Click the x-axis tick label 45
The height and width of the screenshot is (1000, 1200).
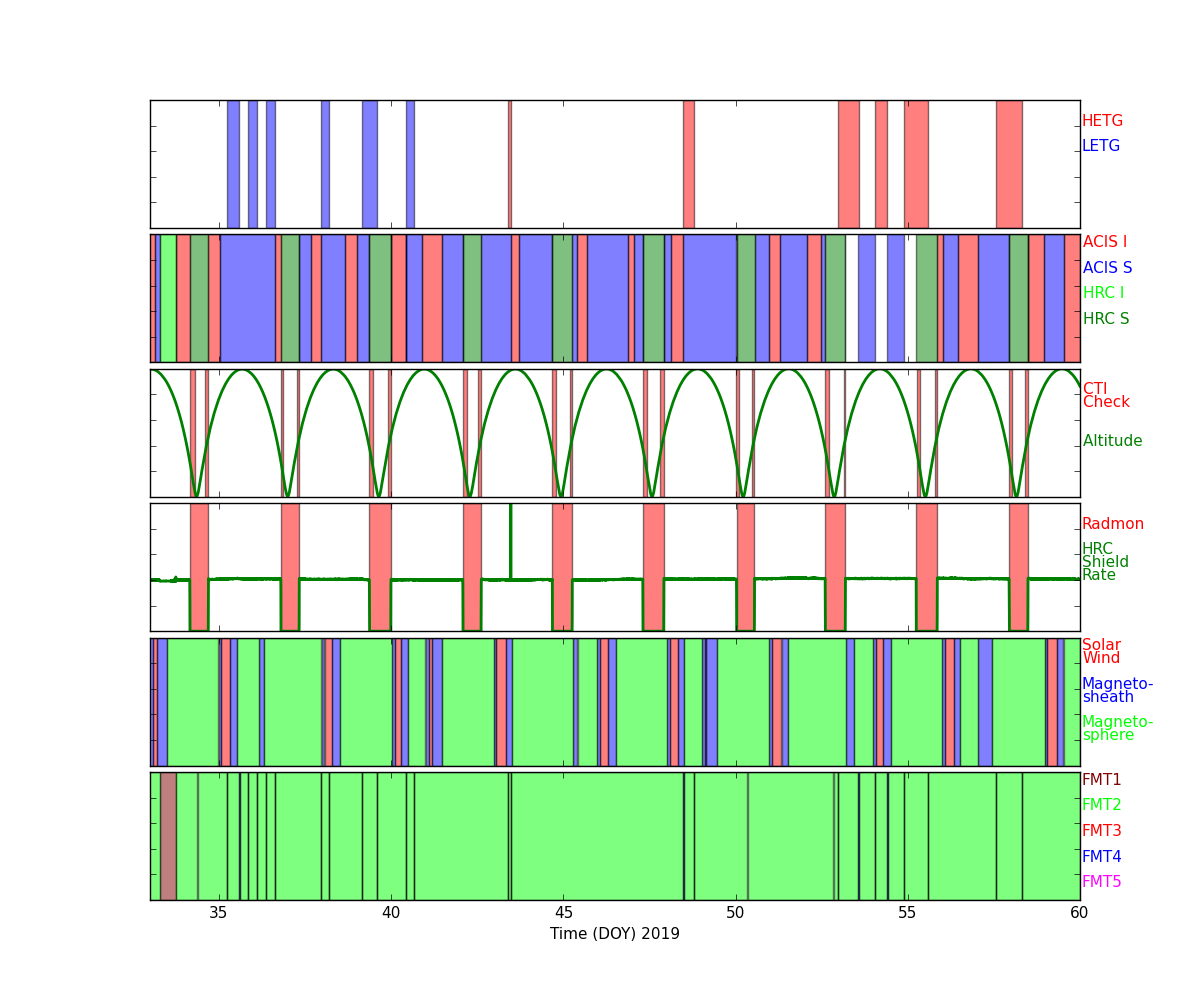[x=563, y=912]
